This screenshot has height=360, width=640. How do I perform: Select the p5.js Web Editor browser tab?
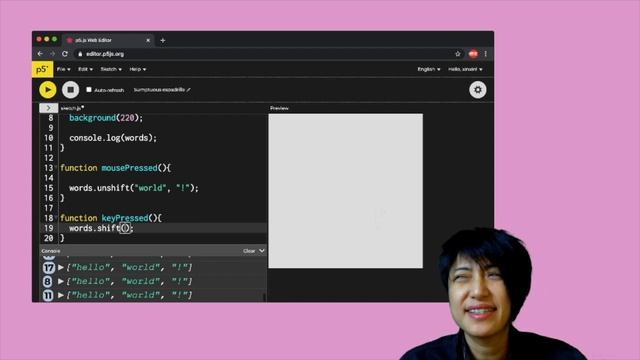click(108, 40)
